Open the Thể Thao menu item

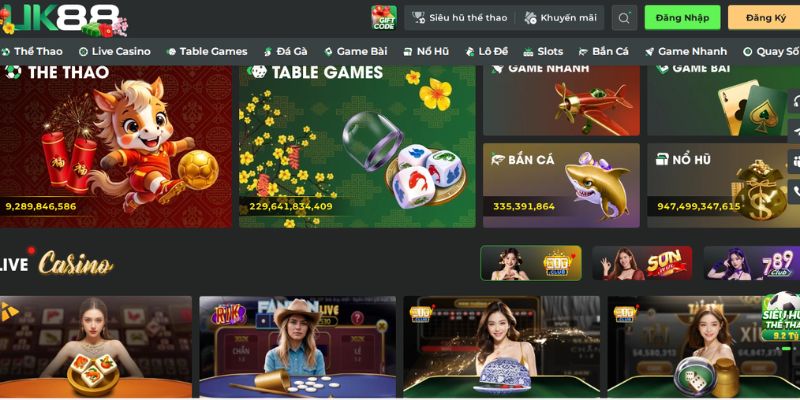point(32,52)
